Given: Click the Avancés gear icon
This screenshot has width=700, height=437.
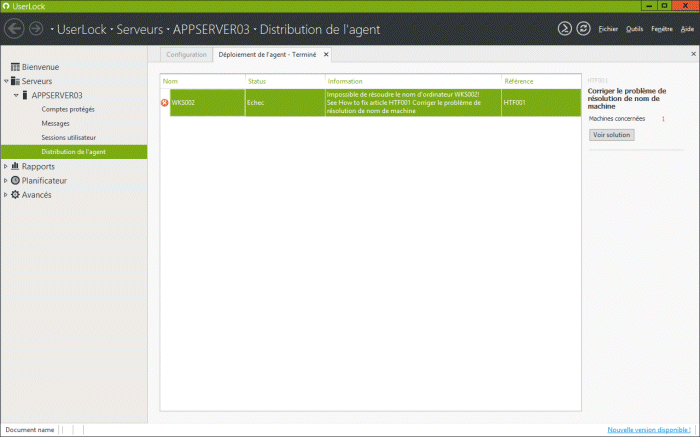Looking at the screenshot, I should pos(15,195).
